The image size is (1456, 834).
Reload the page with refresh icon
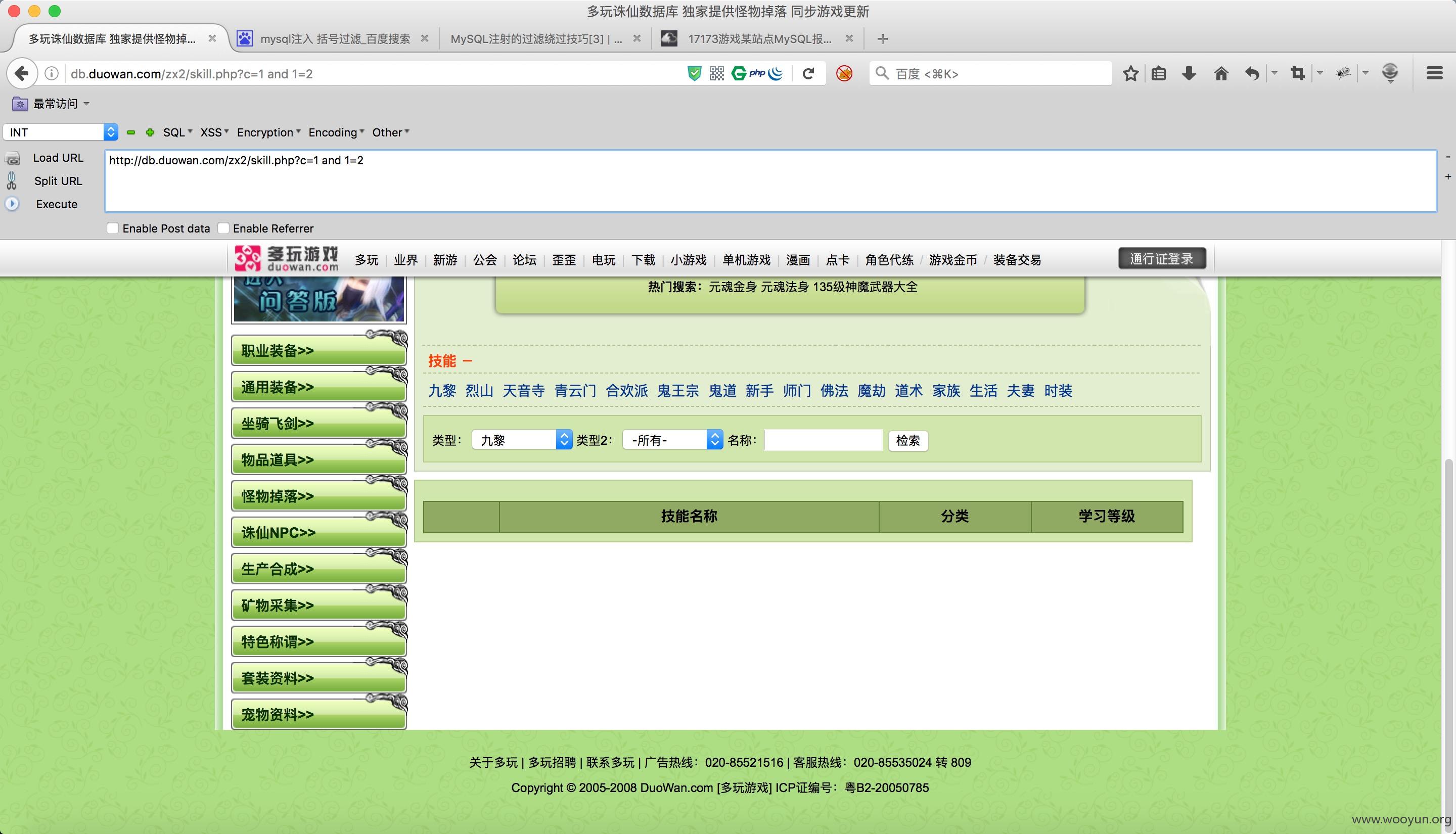(808, 73)
